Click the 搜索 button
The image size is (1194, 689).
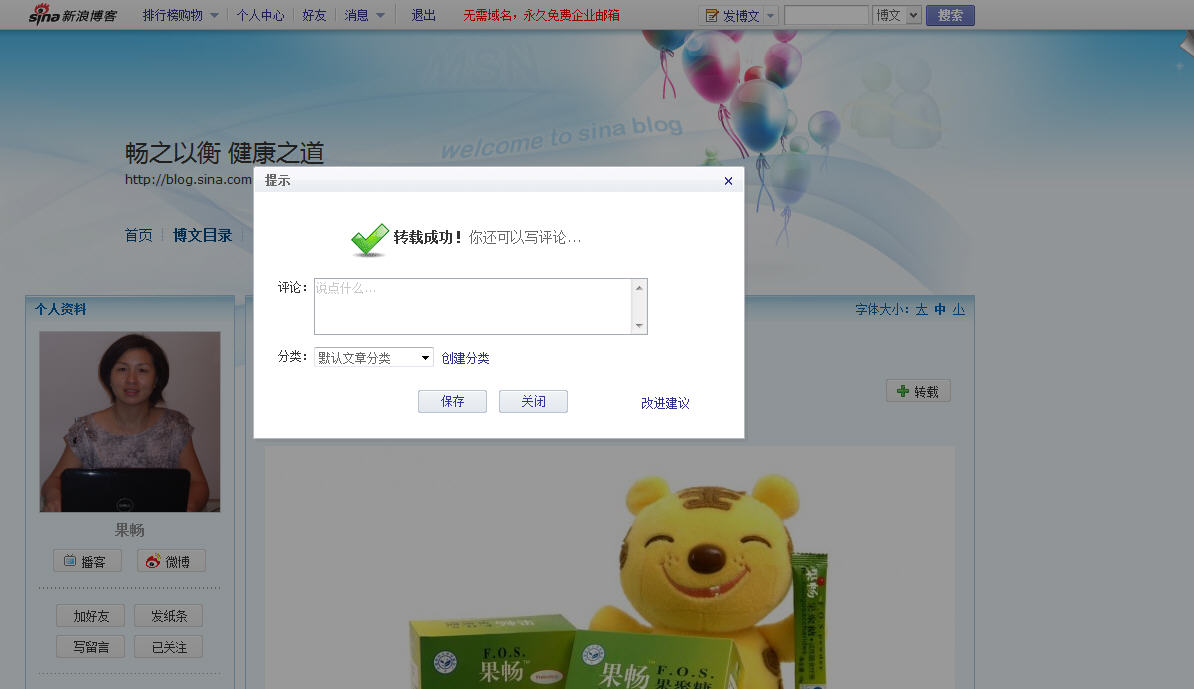950,15
